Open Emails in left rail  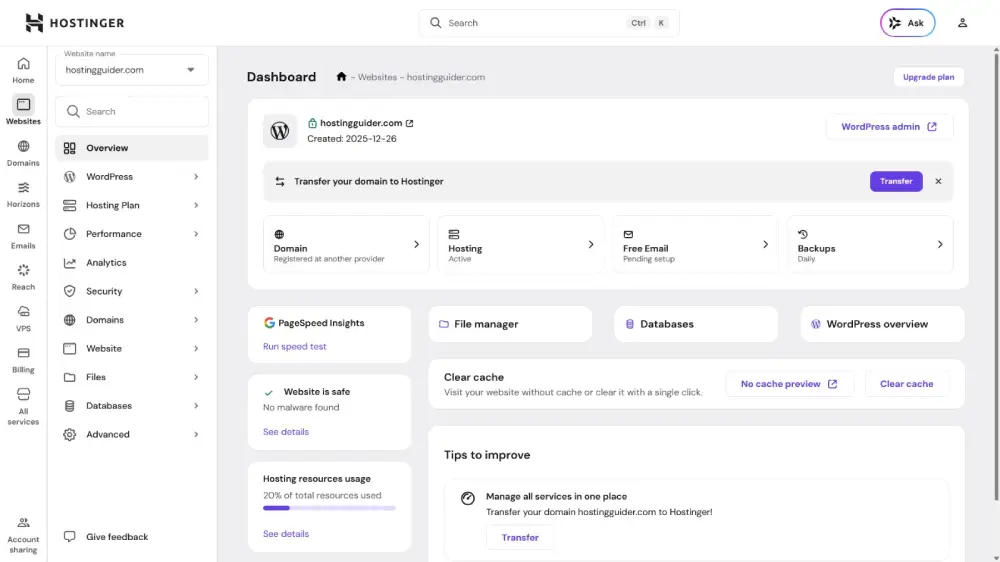(23, 236)
